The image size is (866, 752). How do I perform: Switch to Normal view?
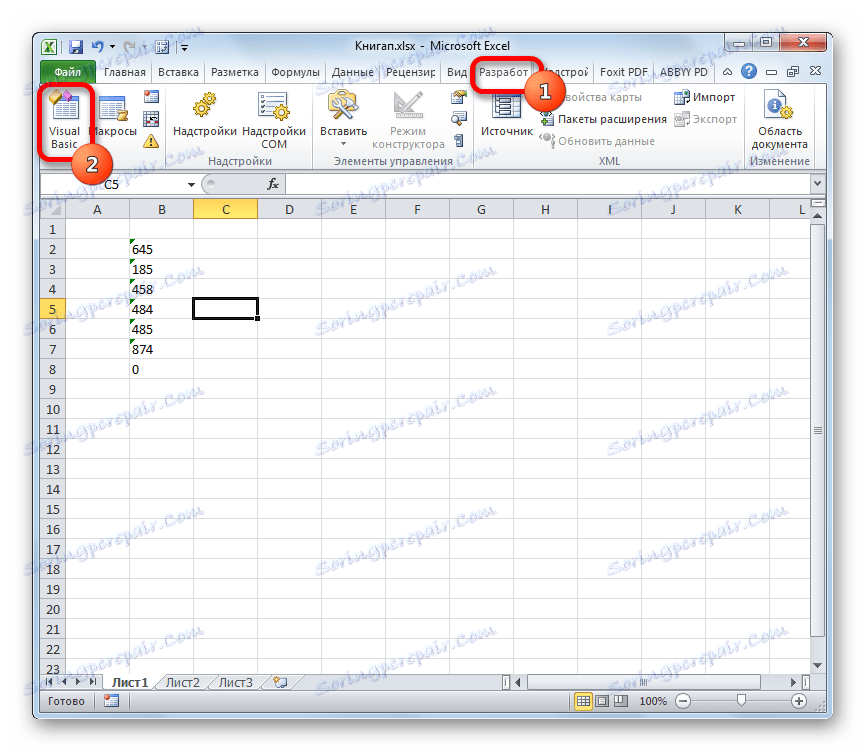click(583, 701)
